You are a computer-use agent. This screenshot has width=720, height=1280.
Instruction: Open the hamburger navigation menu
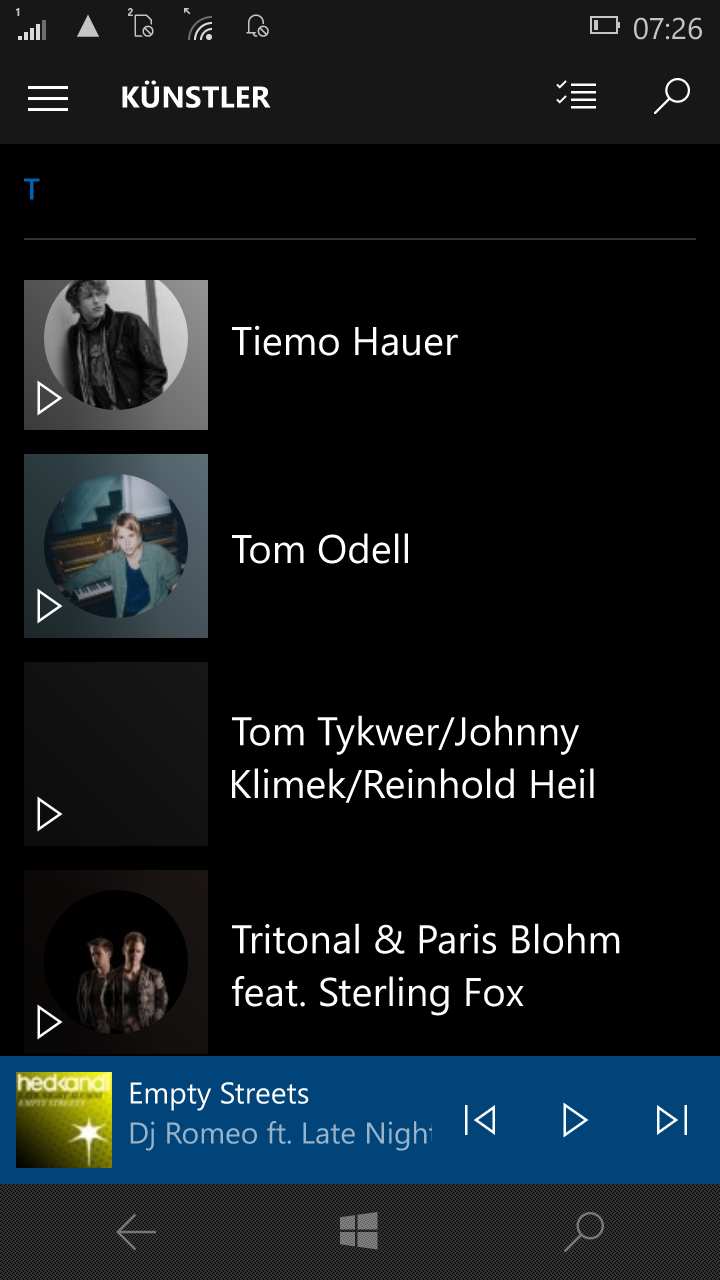tap(48, 98)
